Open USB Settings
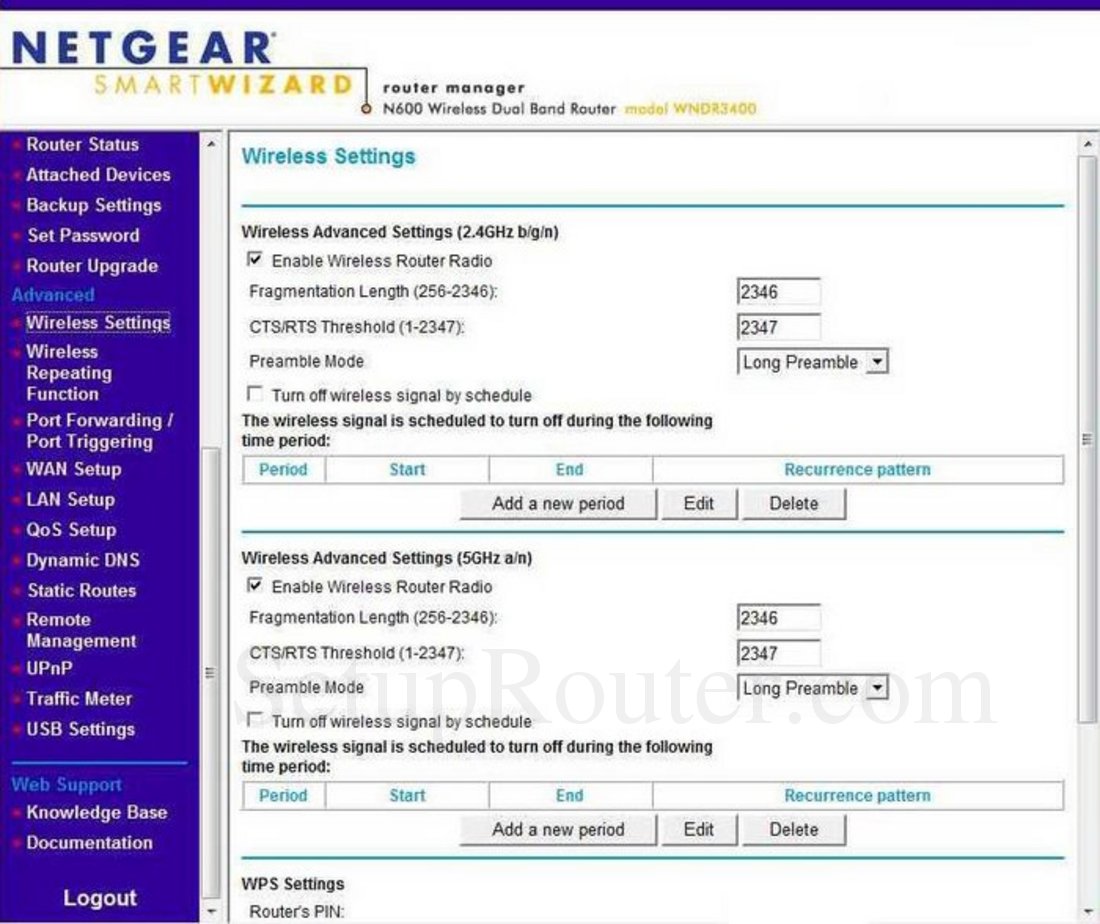This screenshot has height=924, width=1100. click(80, 730)
